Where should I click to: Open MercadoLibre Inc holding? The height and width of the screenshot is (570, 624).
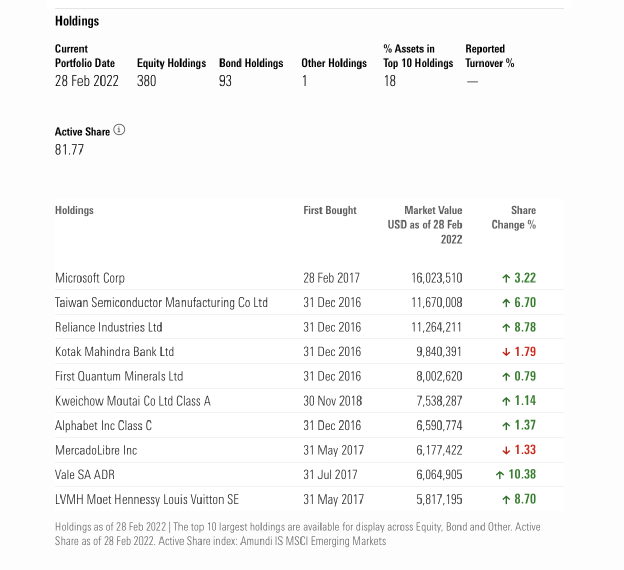pos(96,450)
